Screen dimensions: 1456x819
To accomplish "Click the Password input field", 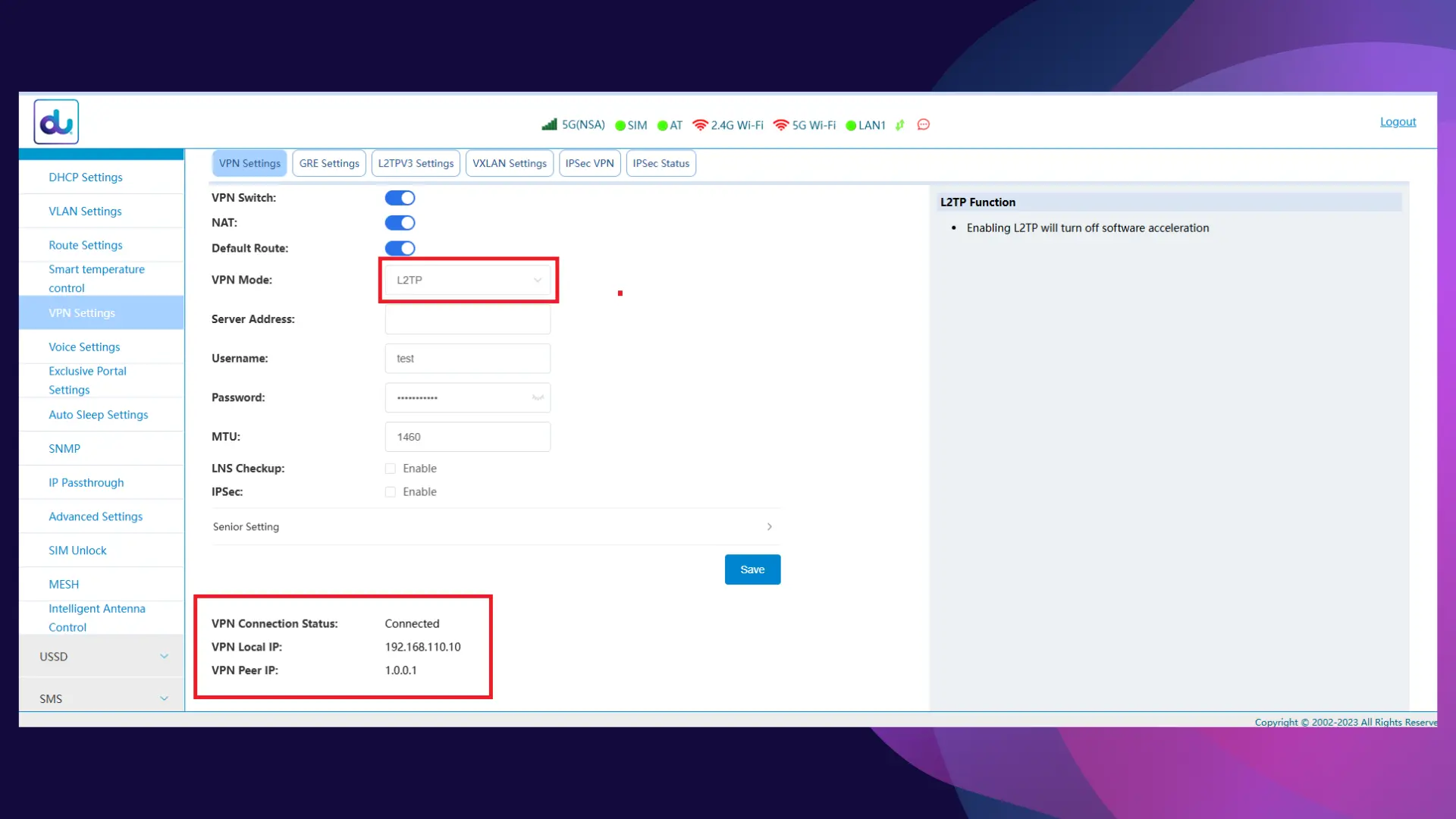I will (x=468, y=397).
